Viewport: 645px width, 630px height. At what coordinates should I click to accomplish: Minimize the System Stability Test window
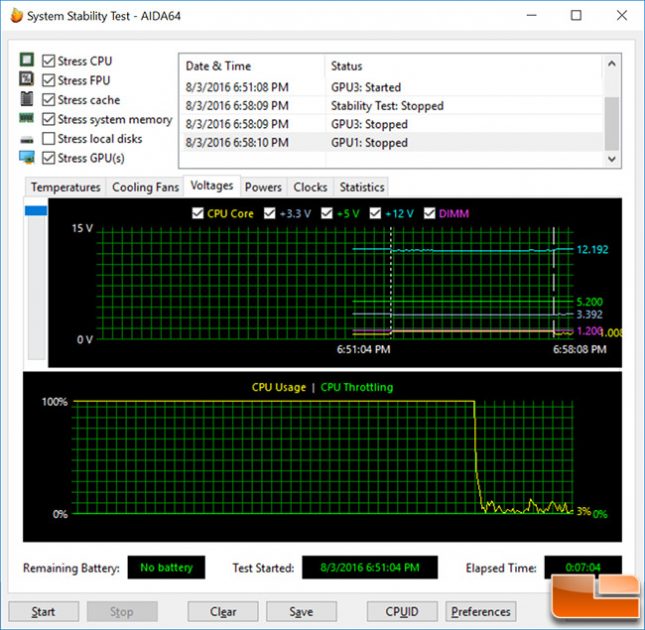click(x=532, y=16)
